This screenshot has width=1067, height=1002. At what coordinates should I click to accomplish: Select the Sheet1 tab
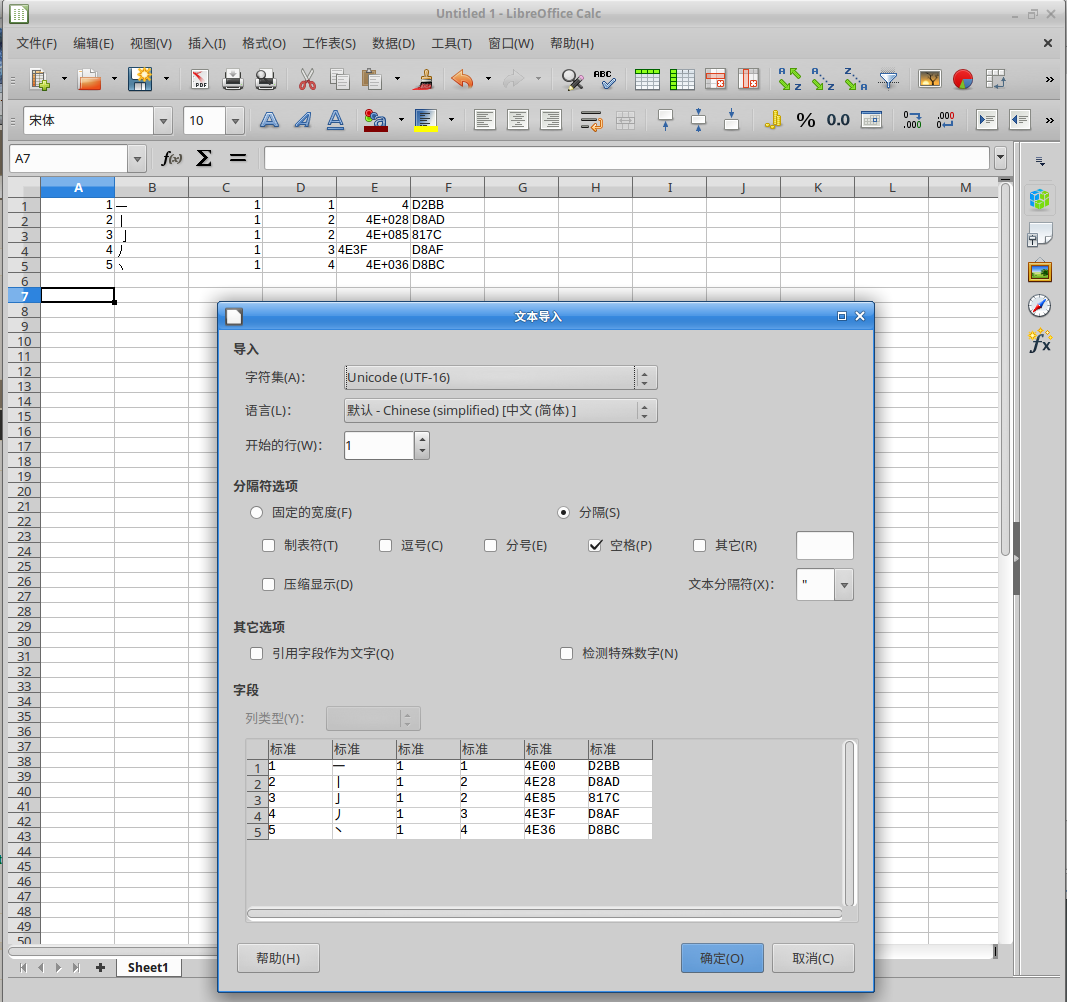pos(148,967)
